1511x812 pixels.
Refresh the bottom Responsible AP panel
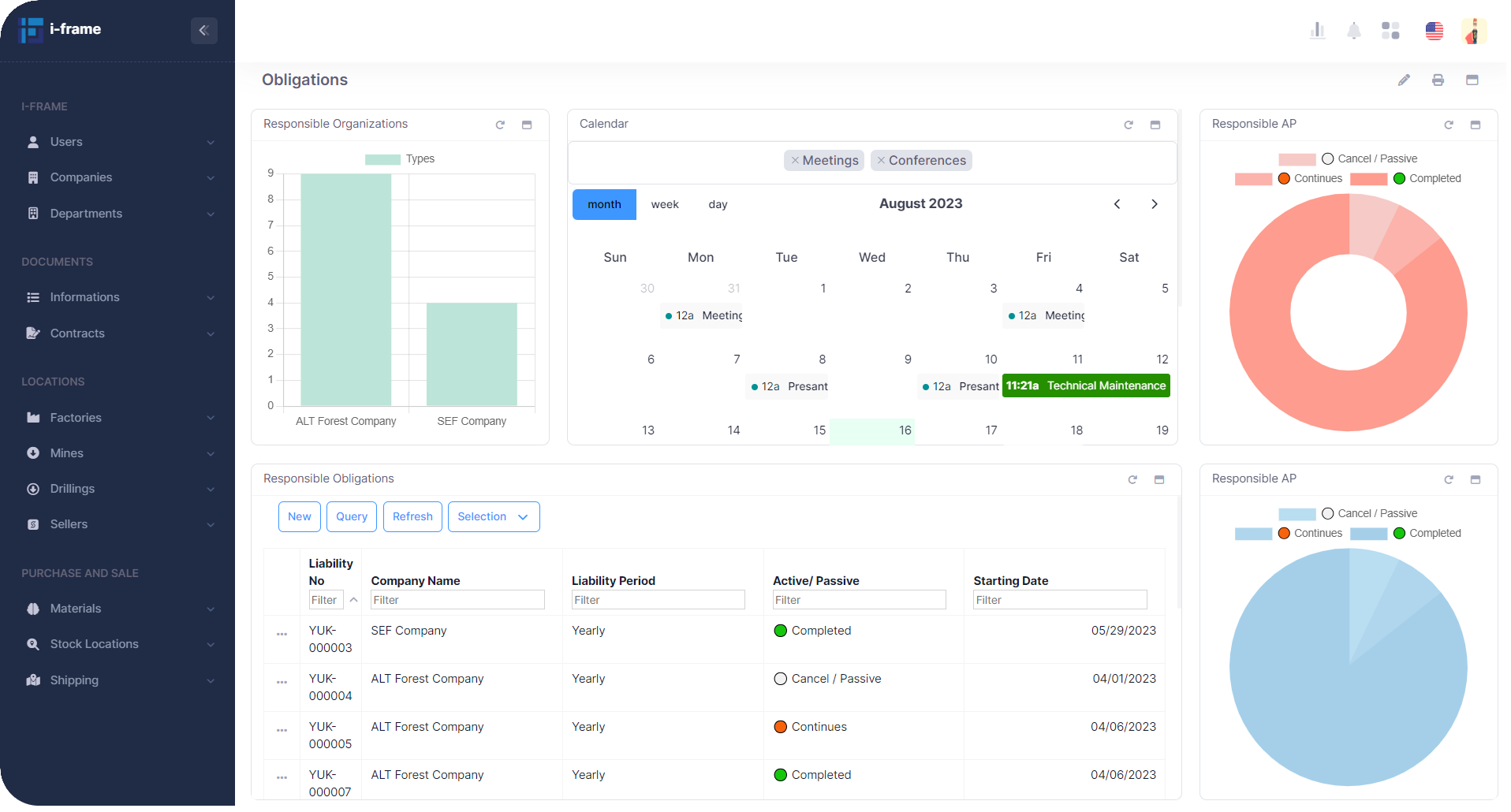[x=1449, y=479]
